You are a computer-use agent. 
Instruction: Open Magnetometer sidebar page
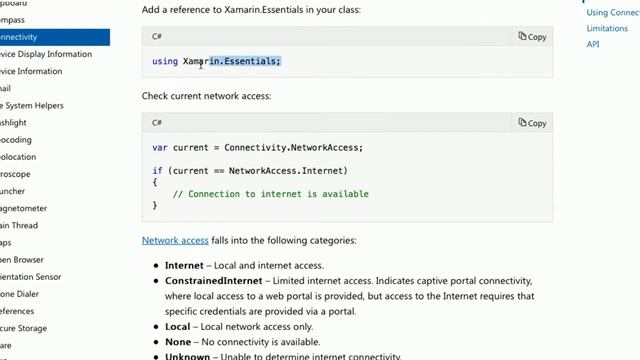coord(23,208)
